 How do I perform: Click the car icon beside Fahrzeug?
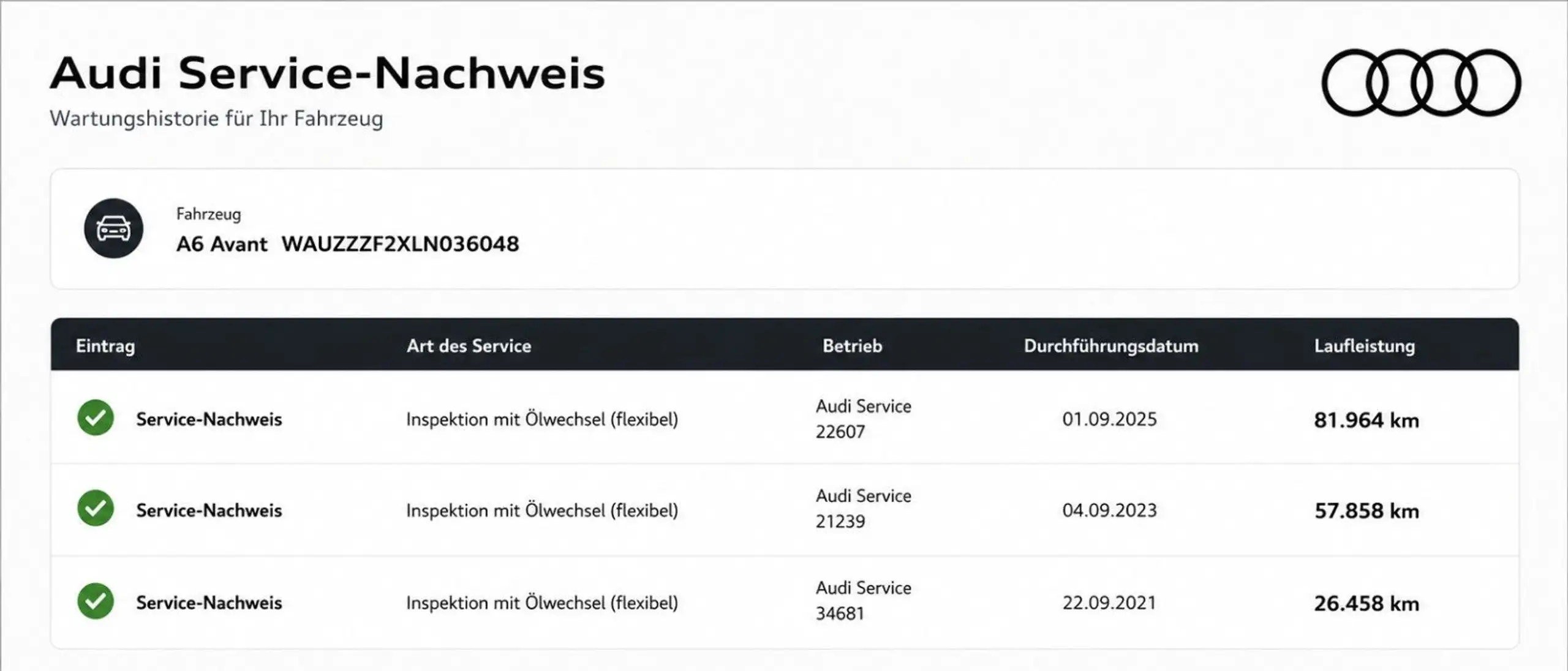[114, 228]
